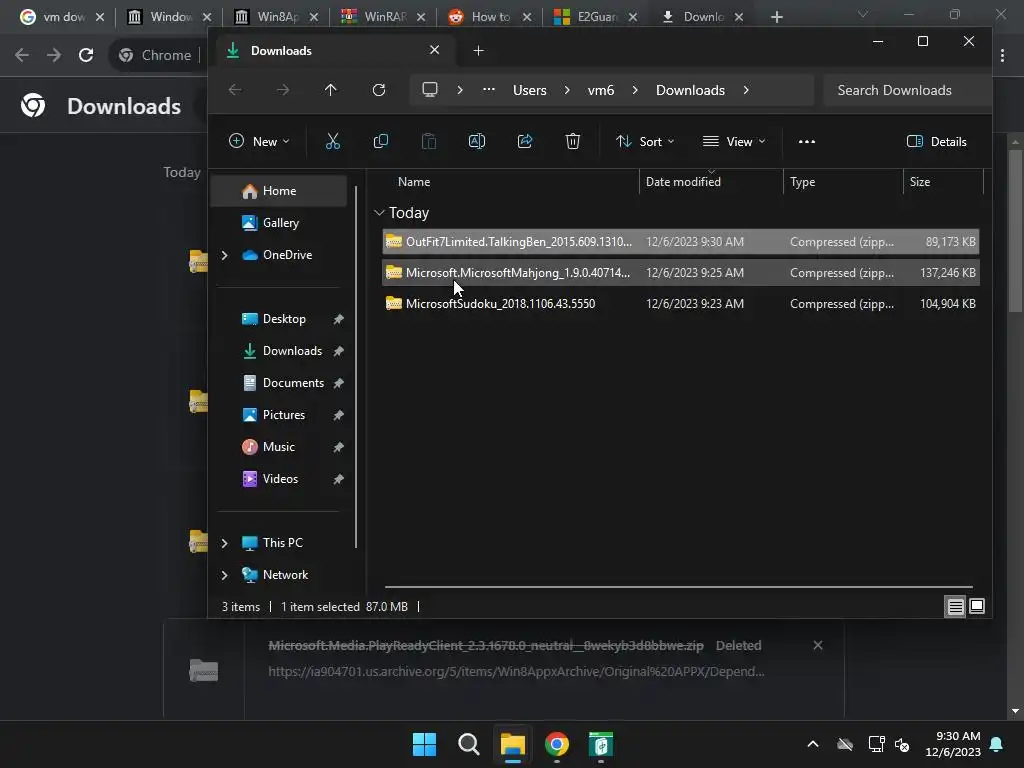Click the Paste clipboard icon
This screenshot has width=1024, height=768.
point(428,141)
